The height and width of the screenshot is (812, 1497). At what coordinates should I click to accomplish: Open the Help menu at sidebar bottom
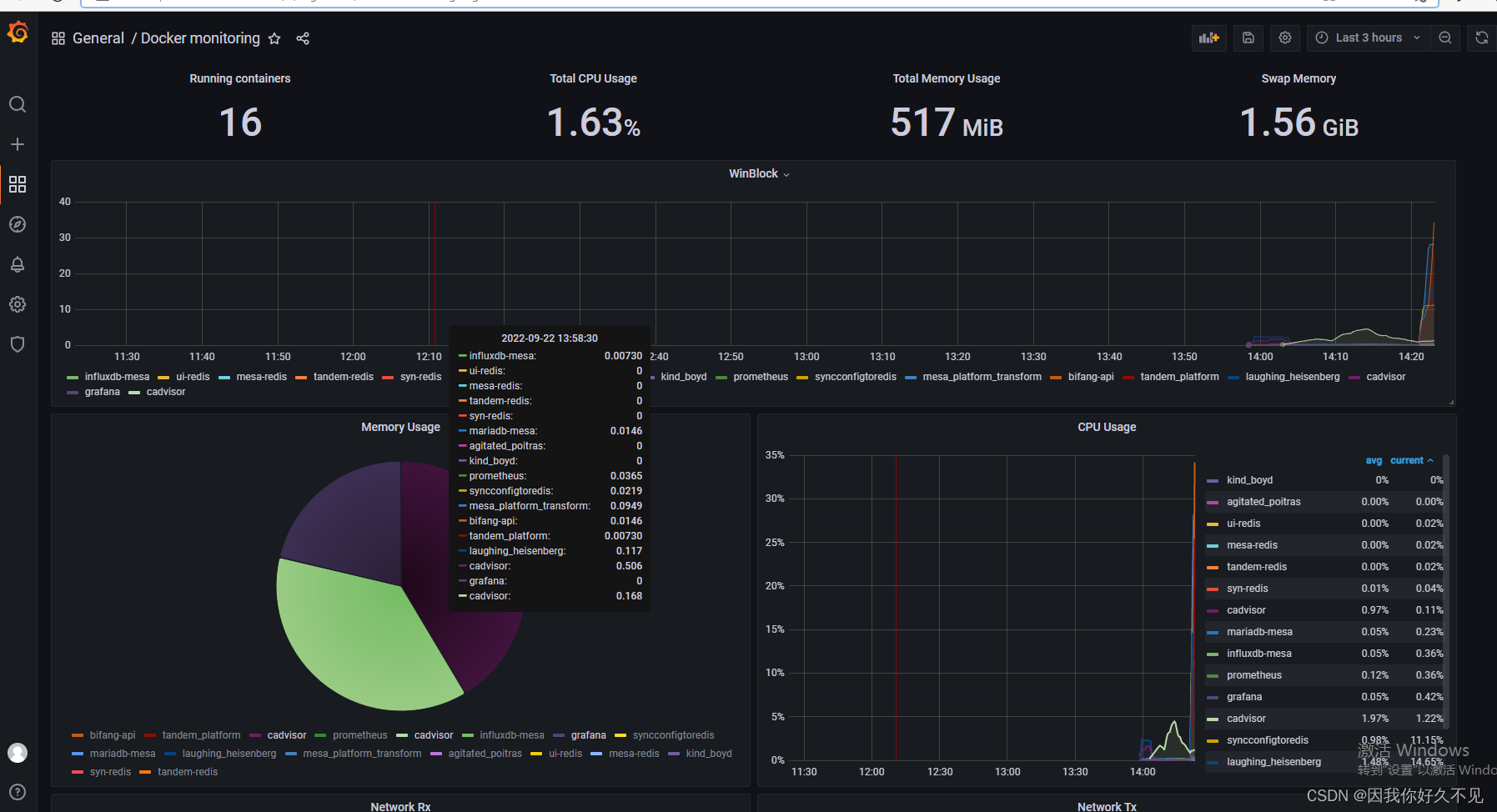[18, 792]
